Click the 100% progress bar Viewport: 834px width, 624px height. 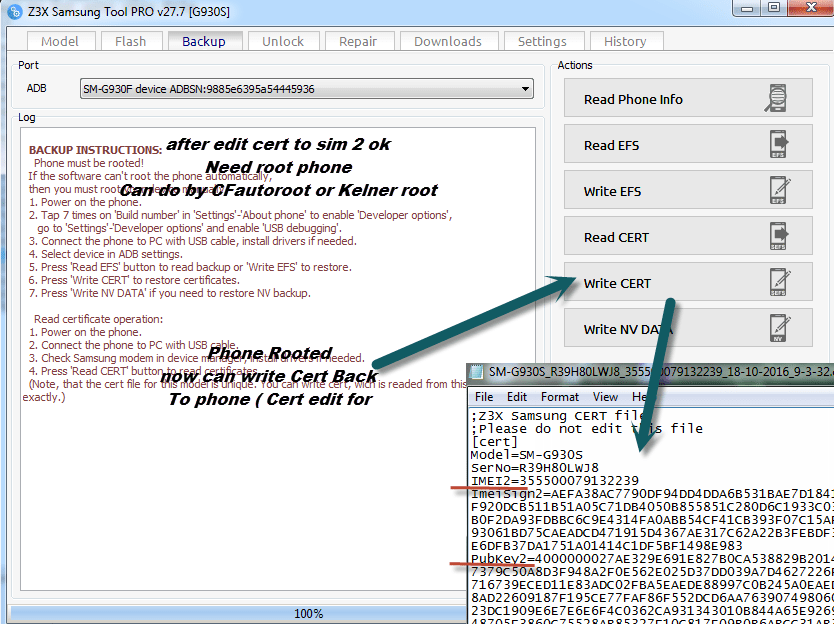click(x=238, y=613)
